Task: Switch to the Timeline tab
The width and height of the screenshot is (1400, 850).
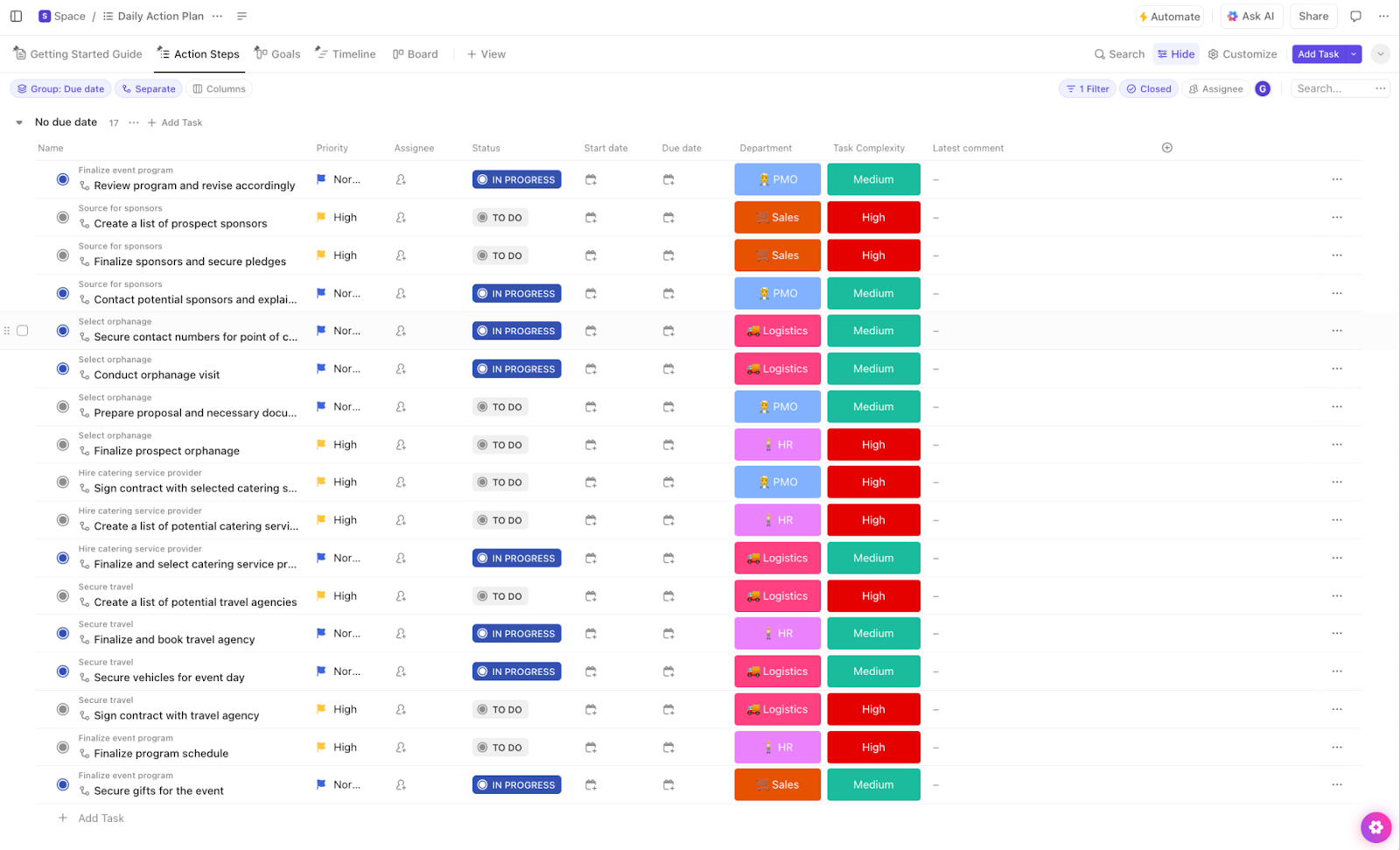Action: point(346,54)
